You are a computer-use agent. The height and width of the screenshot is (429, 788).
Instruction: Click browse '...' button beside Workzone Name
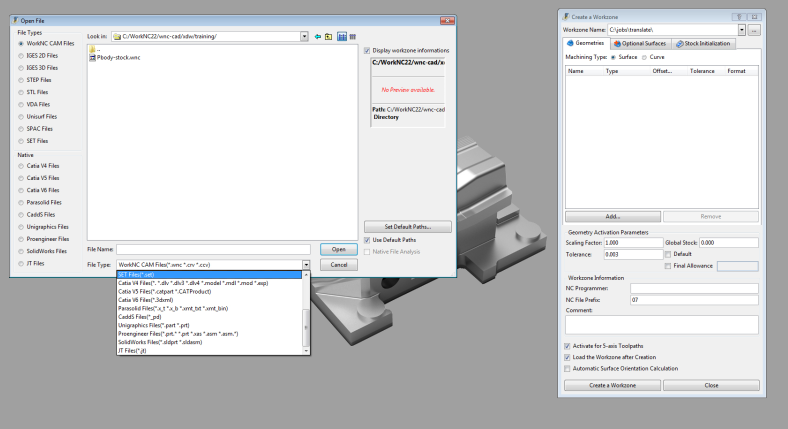click(x=755, y=31)
